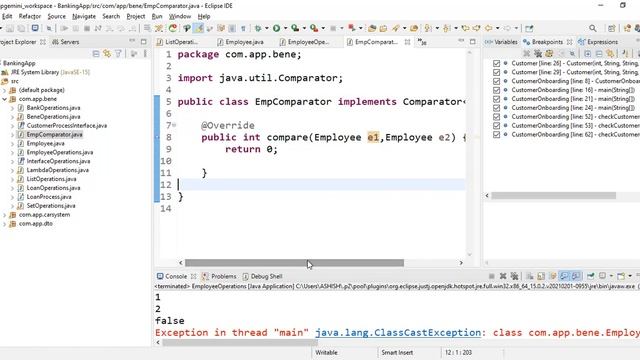Show hidden editor tabs overflow list
Viewport: 640px width, 360px height.
click(x=422, y=42)
